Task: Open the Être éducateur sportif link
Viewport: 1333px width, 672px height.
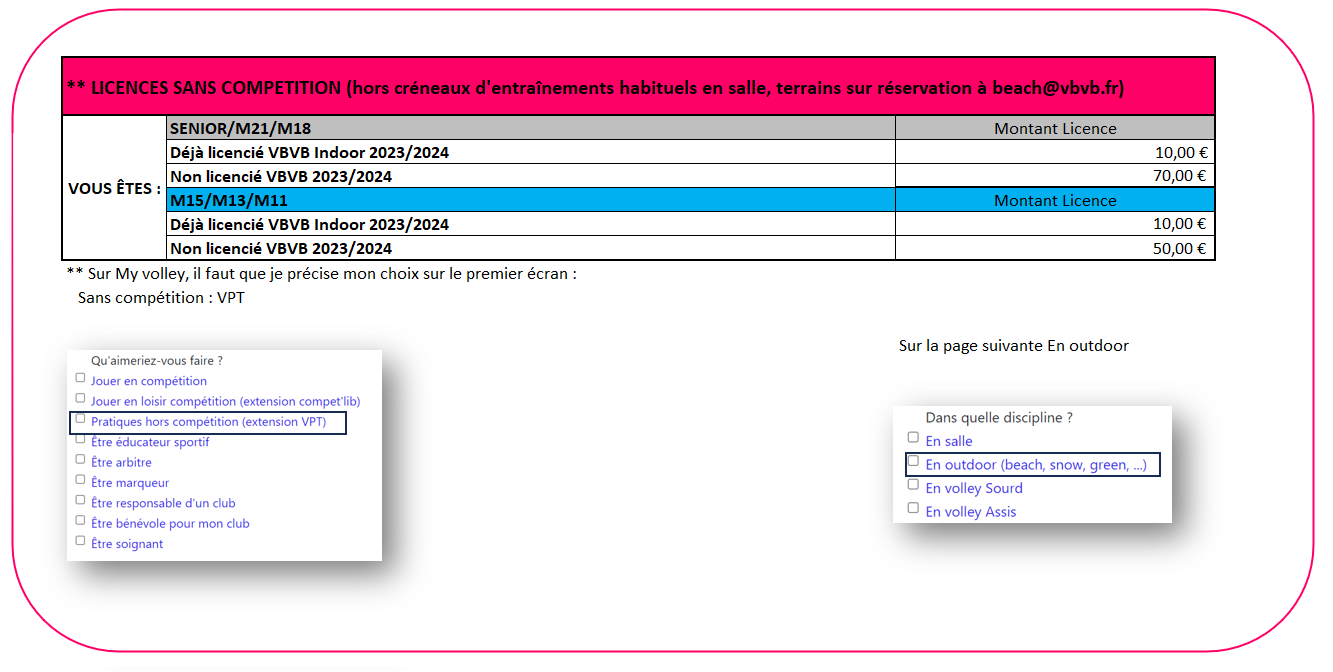Action: 150,442
